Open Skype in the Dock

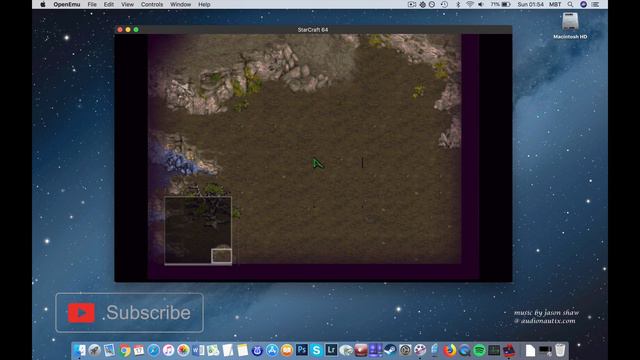point(316,350)
